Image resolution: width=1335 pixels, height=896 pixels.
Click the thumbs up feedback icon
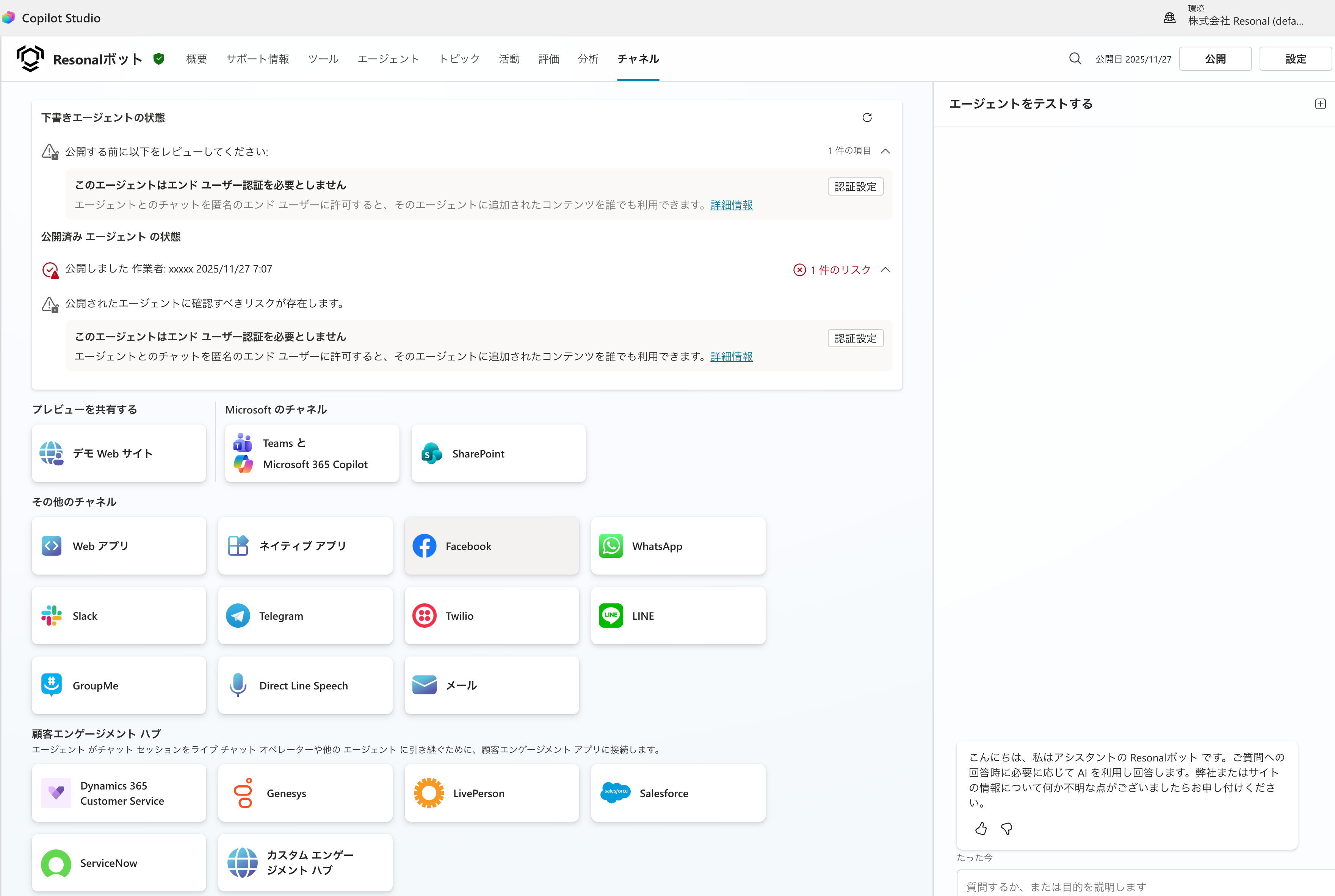pyautogui.click(x=981, y=829)
